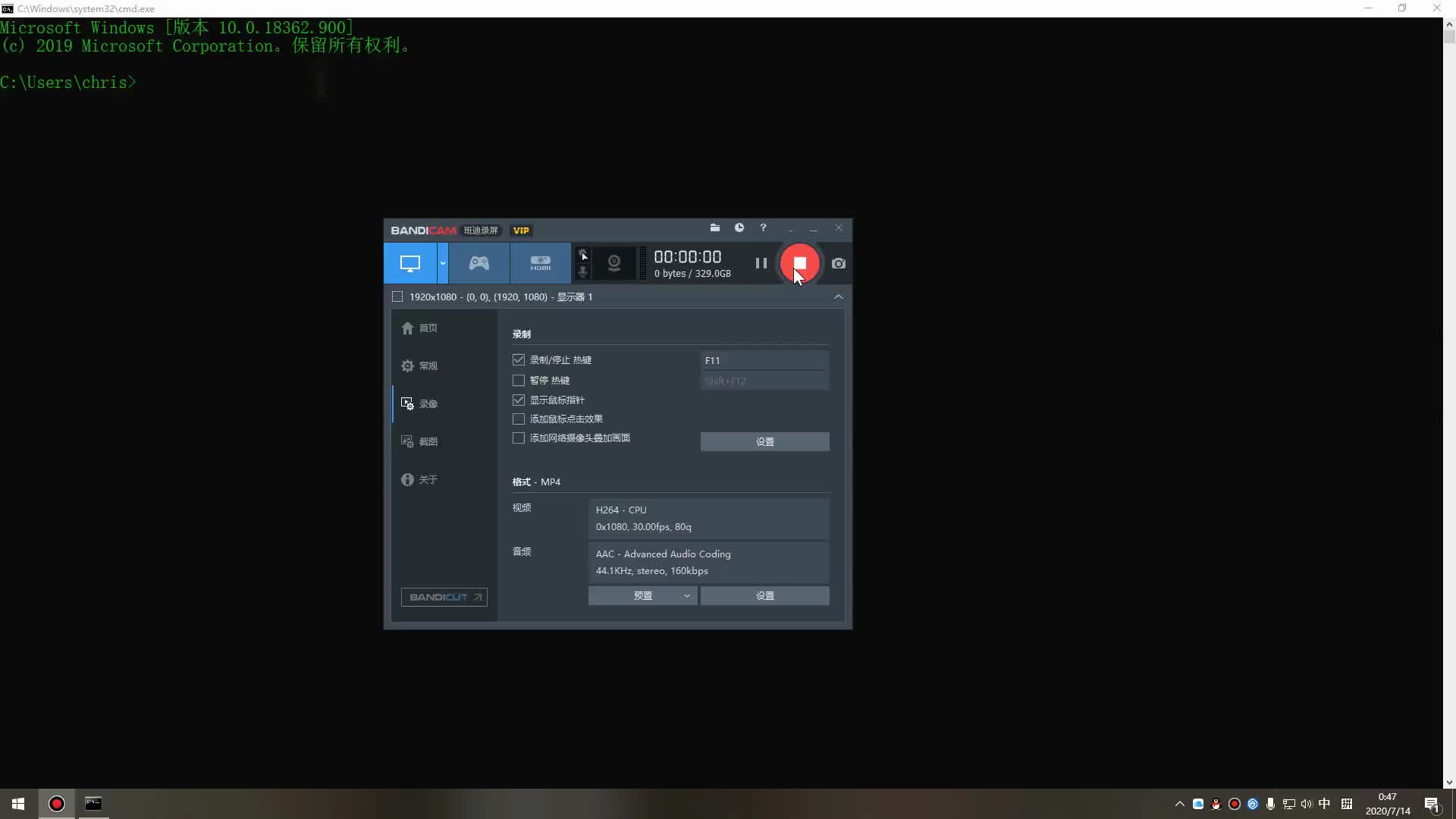Click the 1920x1080 display area text

pyautogui.click(x=500, y=297)
